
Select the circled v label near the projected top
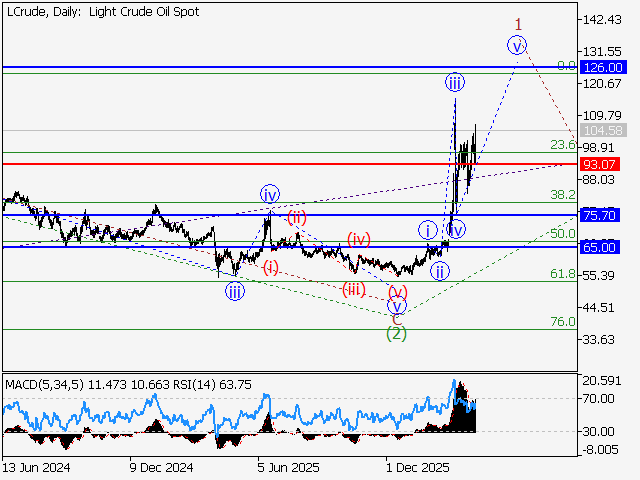point(517,44)
